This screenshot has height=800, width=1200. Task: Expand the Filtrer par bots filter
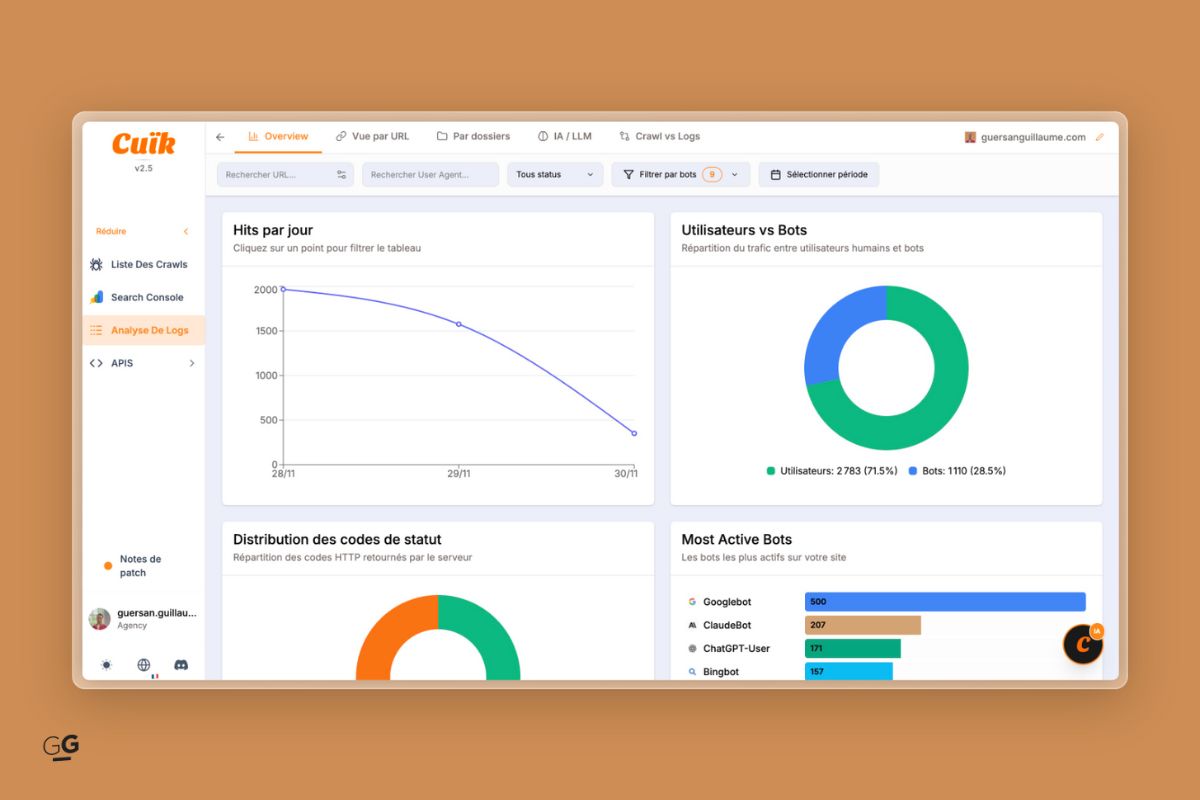[x=680, y=174]
